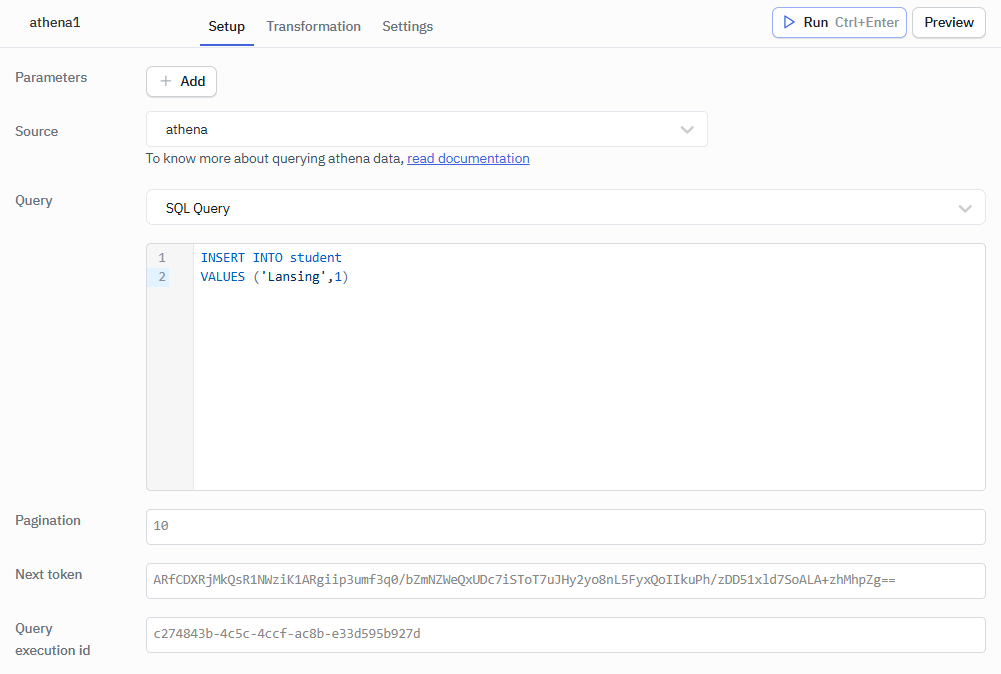This screenshot has height=674, width=1001.
Task: Focus the Pagination input field
Action: 565,526
